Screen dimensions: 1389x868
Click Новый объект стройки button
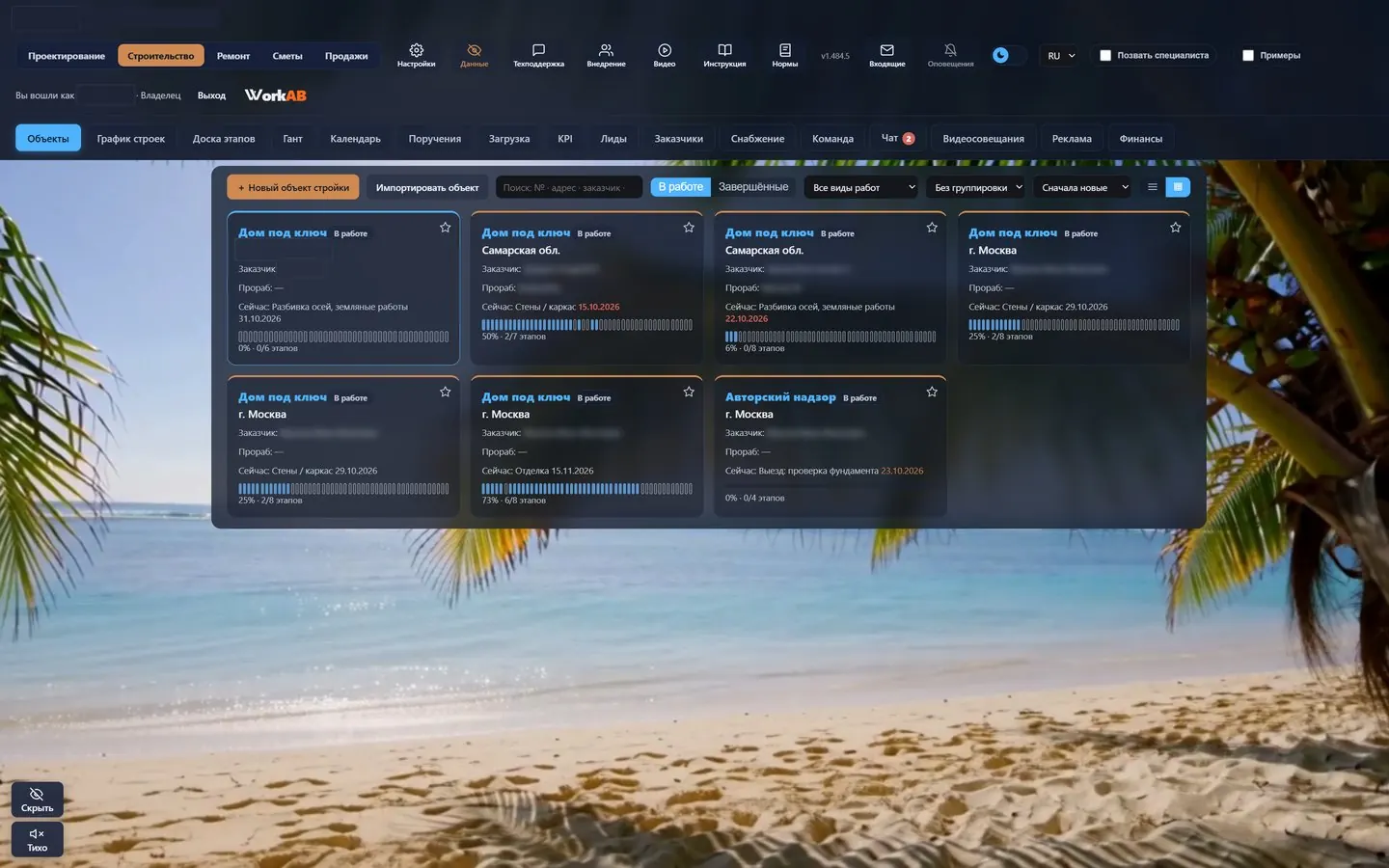point(293,187)
